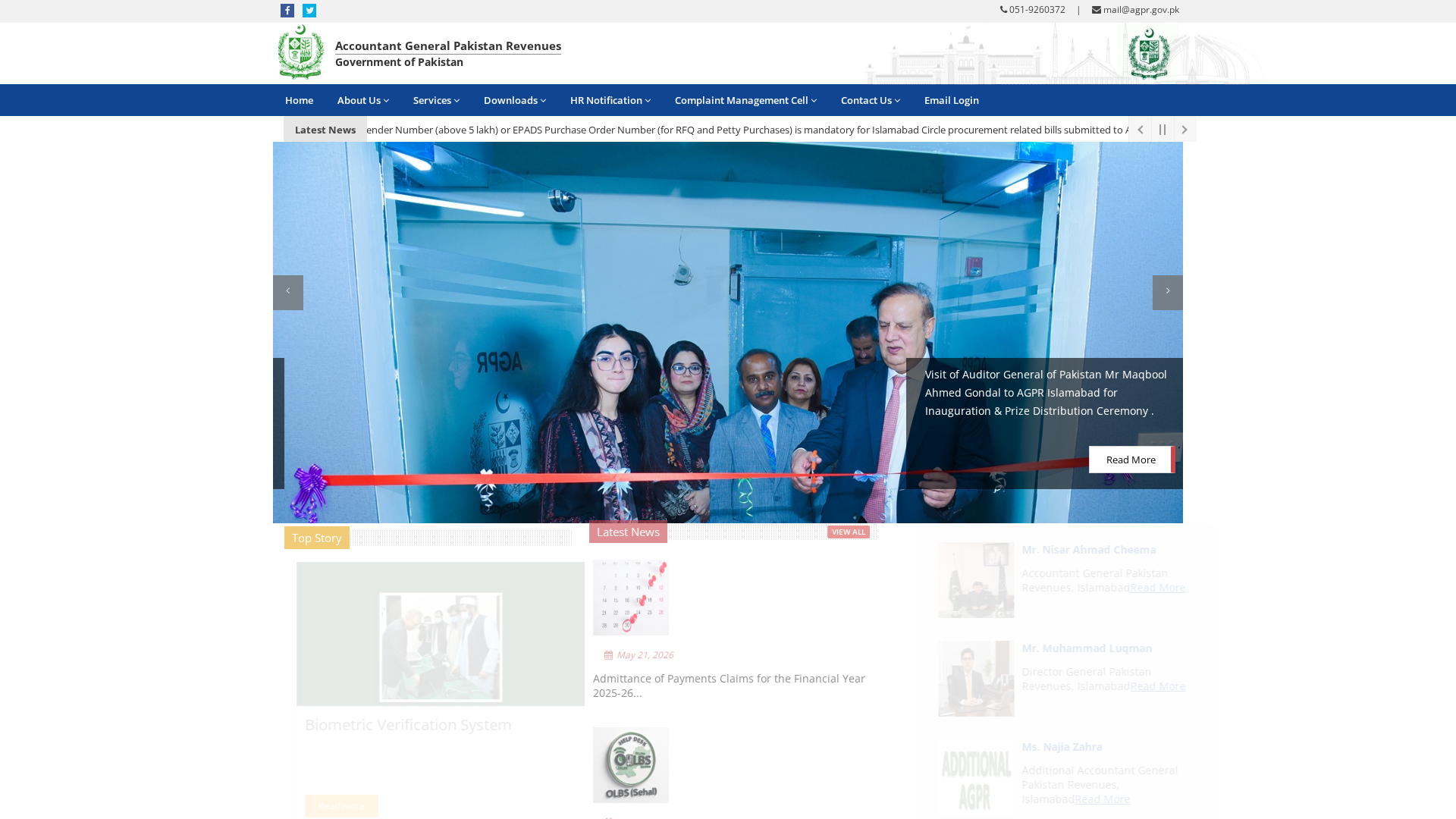The image size is (1456, 819).
Task: Click the Top Story section label
Action: tap(317, 538)
